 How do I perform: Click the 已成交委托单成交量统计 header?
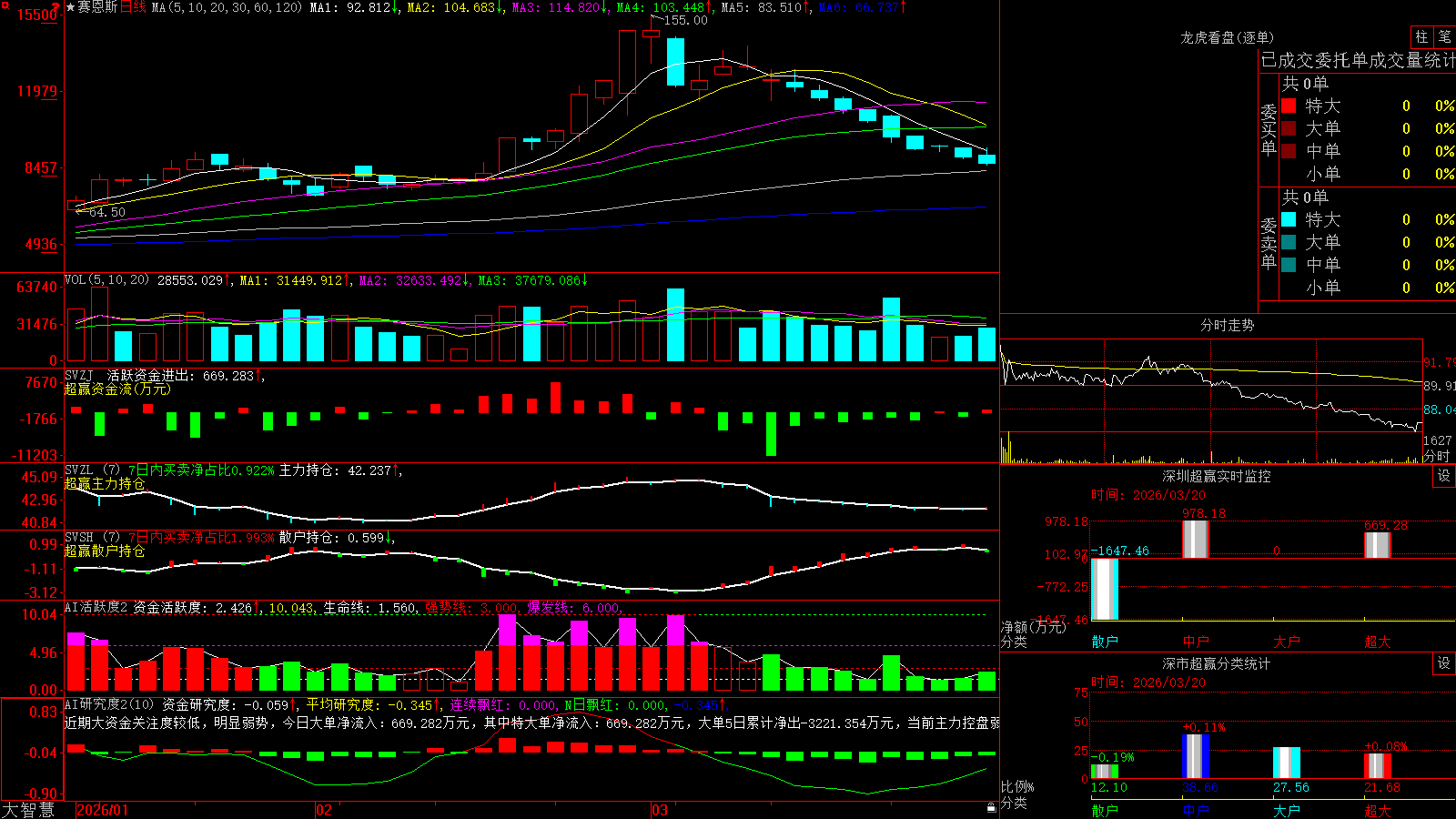(x=1358, y=60)
